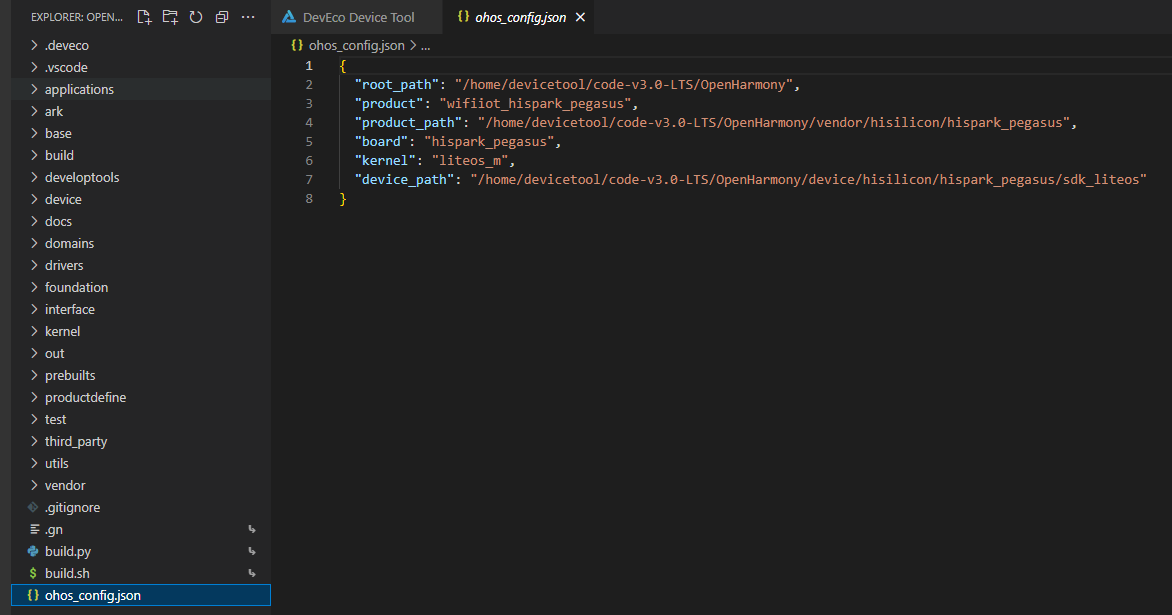This screenshot has height=615, width=1172.
Task: Expand the prebuilts folder
Action: (x=141, y=376)
